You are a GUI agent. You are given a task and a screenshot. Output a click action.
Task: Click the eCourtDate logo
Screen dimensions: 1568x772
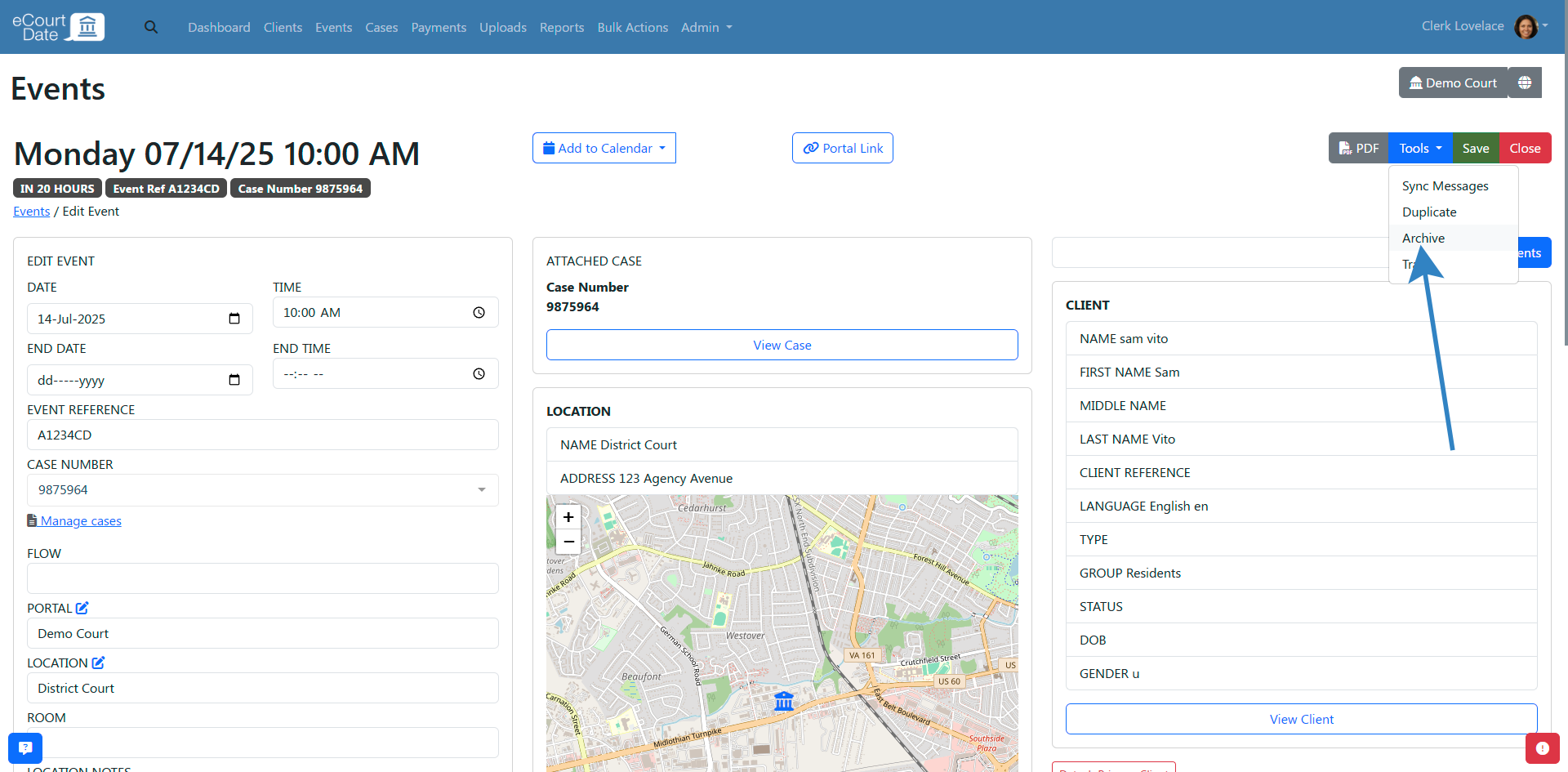(58, 27)
